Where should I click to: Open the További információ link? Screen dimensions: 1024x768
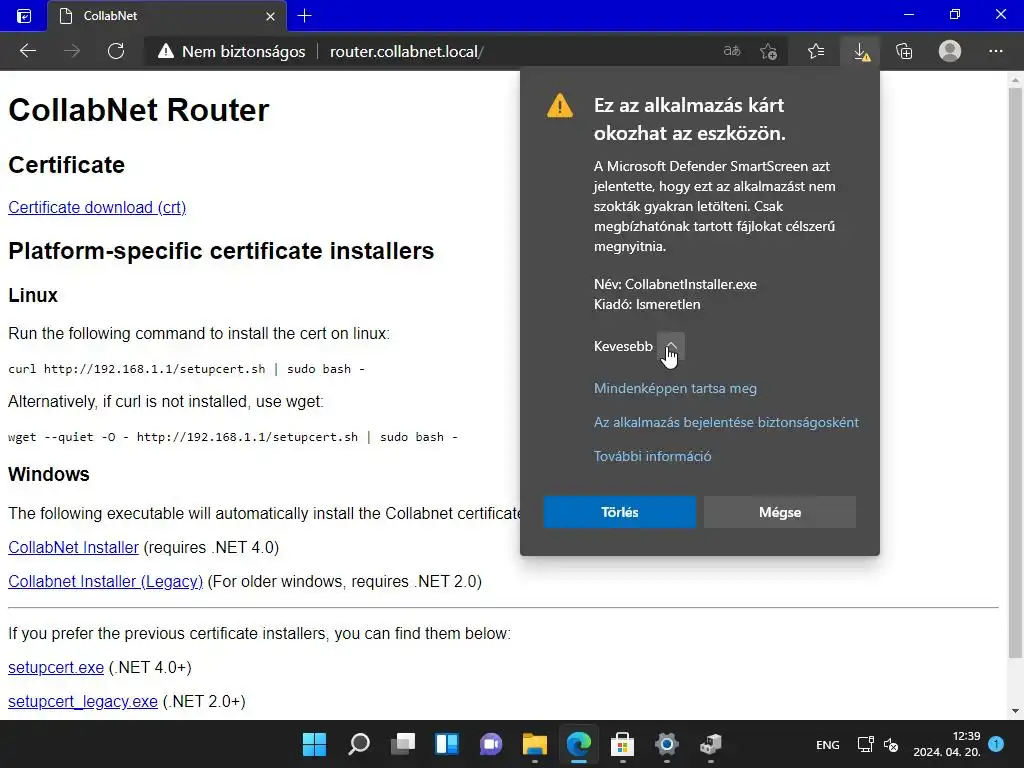tap(652, 456)
